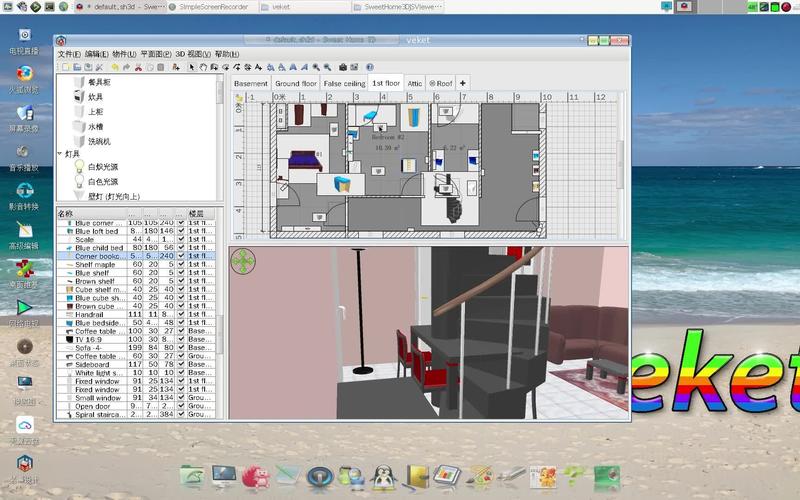Click the plan select-all icon left of ruler

pos(238,98)
